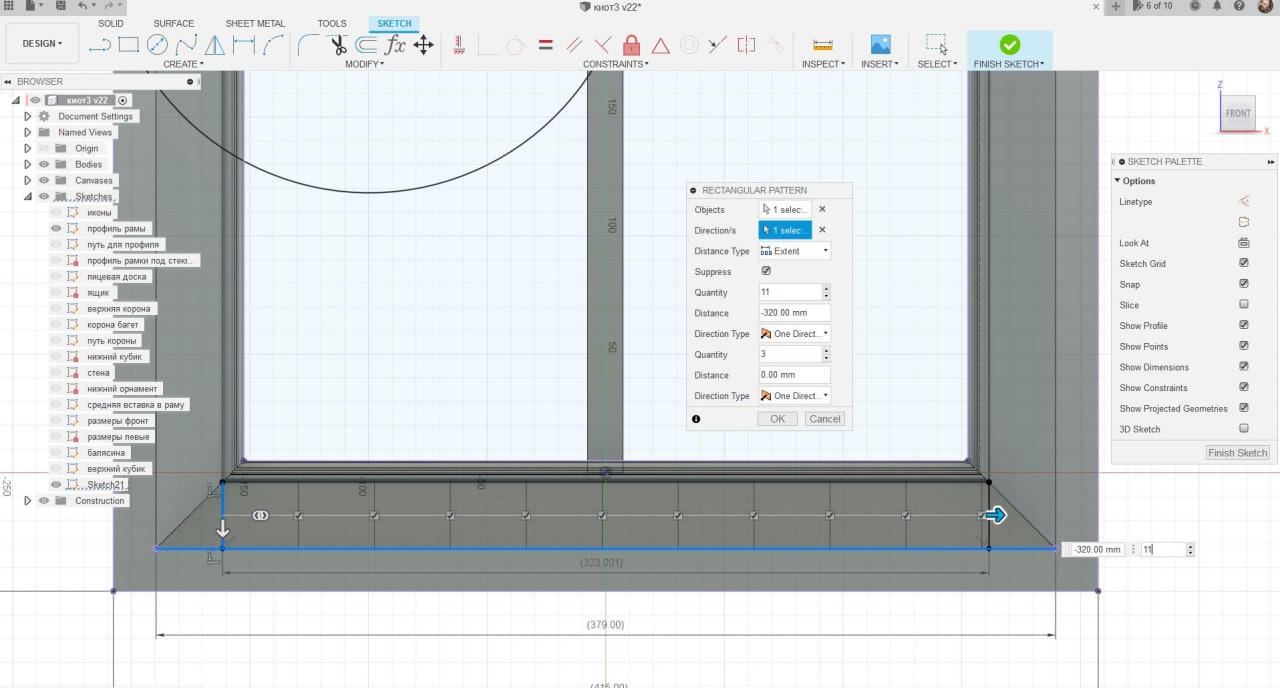The height and width of the screenshot is (688, 1280).
Task: Open the DESIGN workspace dropdown
Action: (42, 44)
